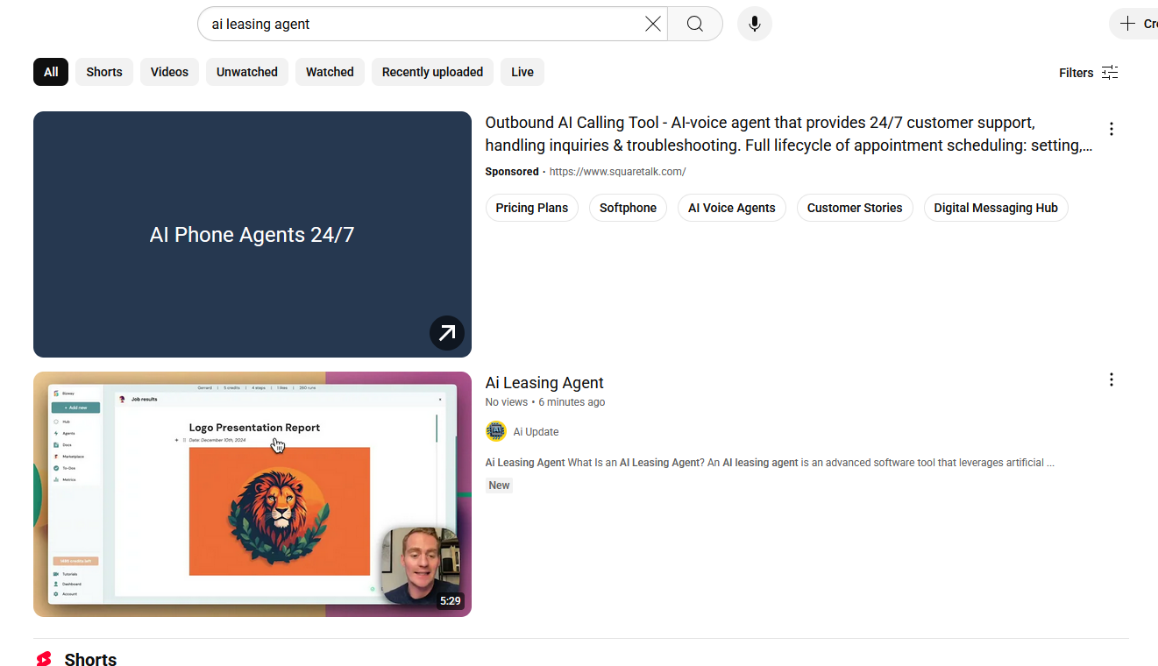Open the Ai Update channel name link
Viewport: 1158px width, 666px height.
(x=535, y=432)
